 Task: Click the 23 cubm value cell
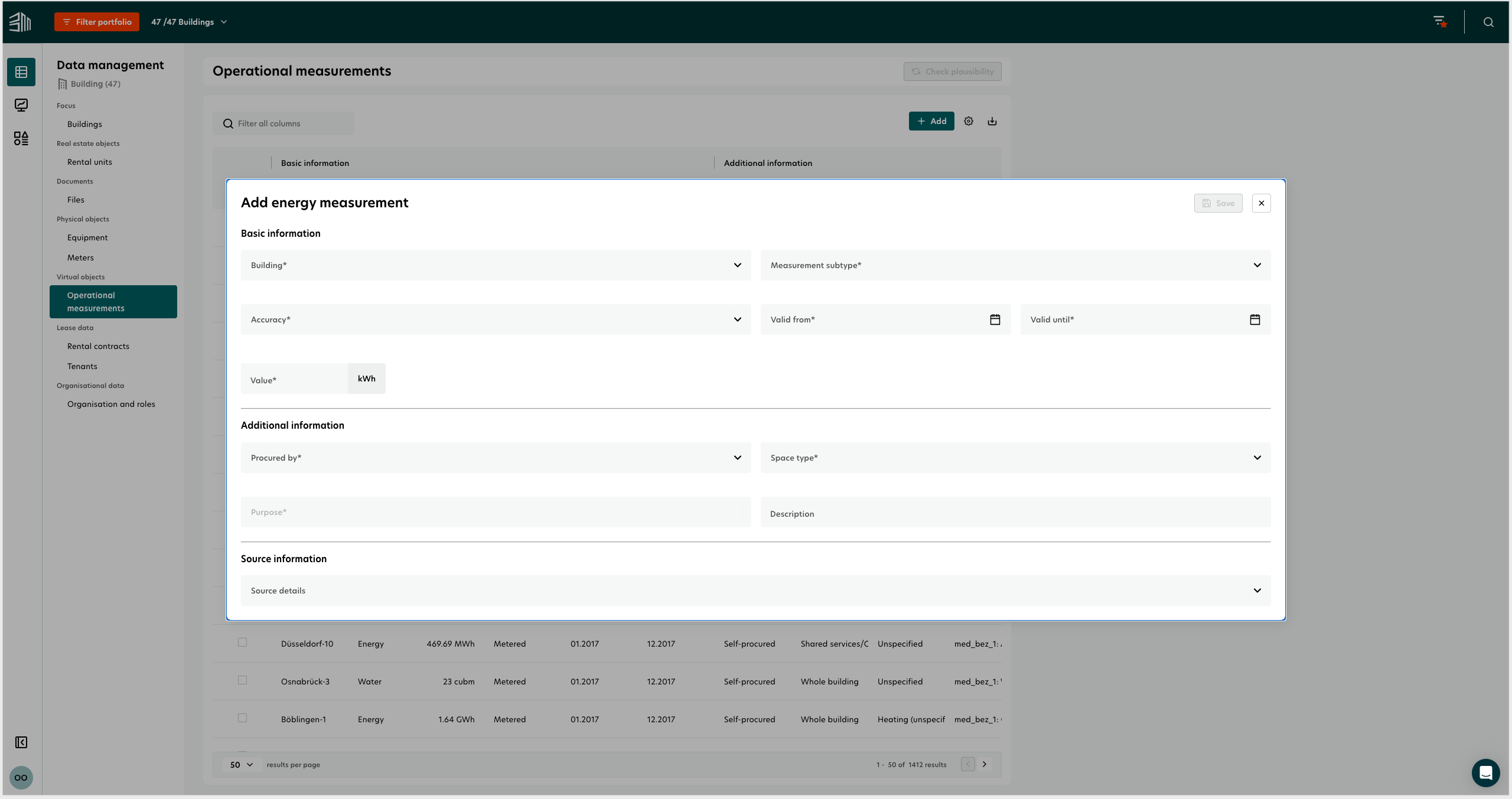pyautogui.click(x=459, y=681)
